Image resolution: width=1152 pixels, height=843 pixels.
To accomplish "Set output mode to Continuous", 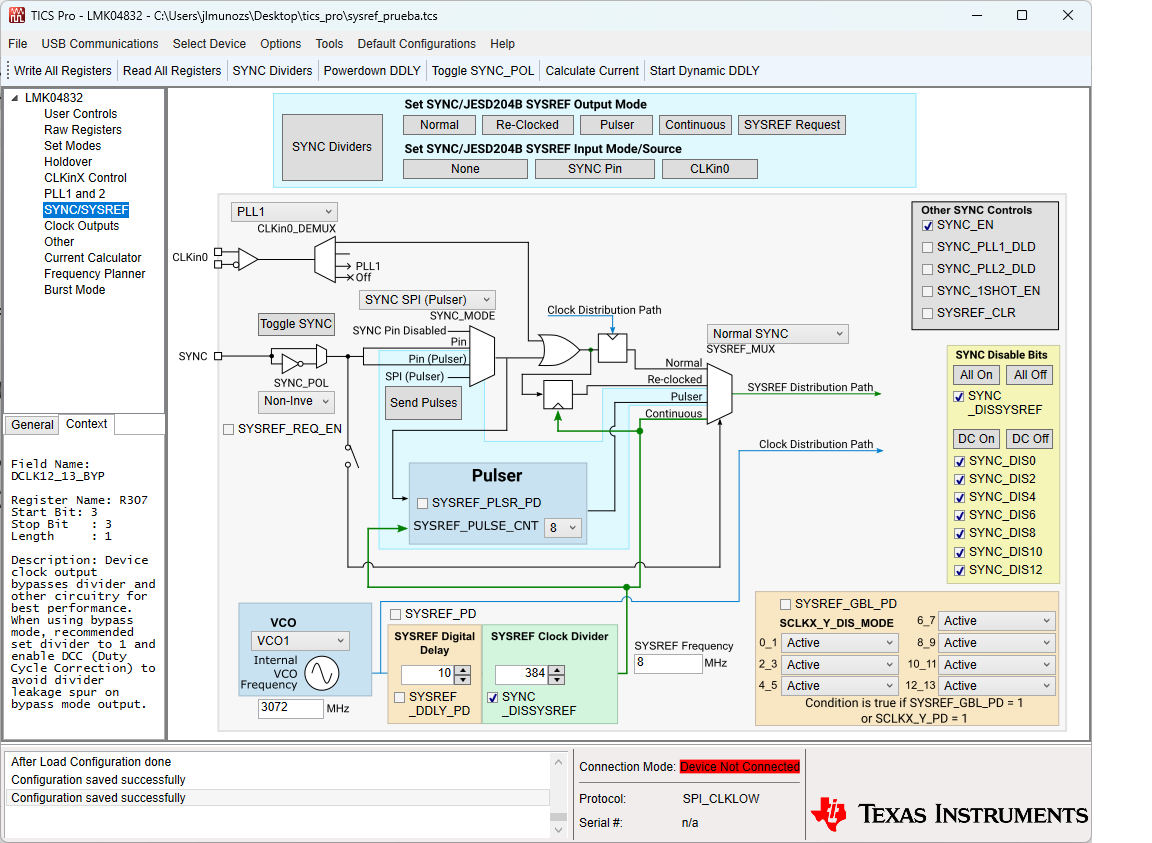I will [x=695, y=125].
